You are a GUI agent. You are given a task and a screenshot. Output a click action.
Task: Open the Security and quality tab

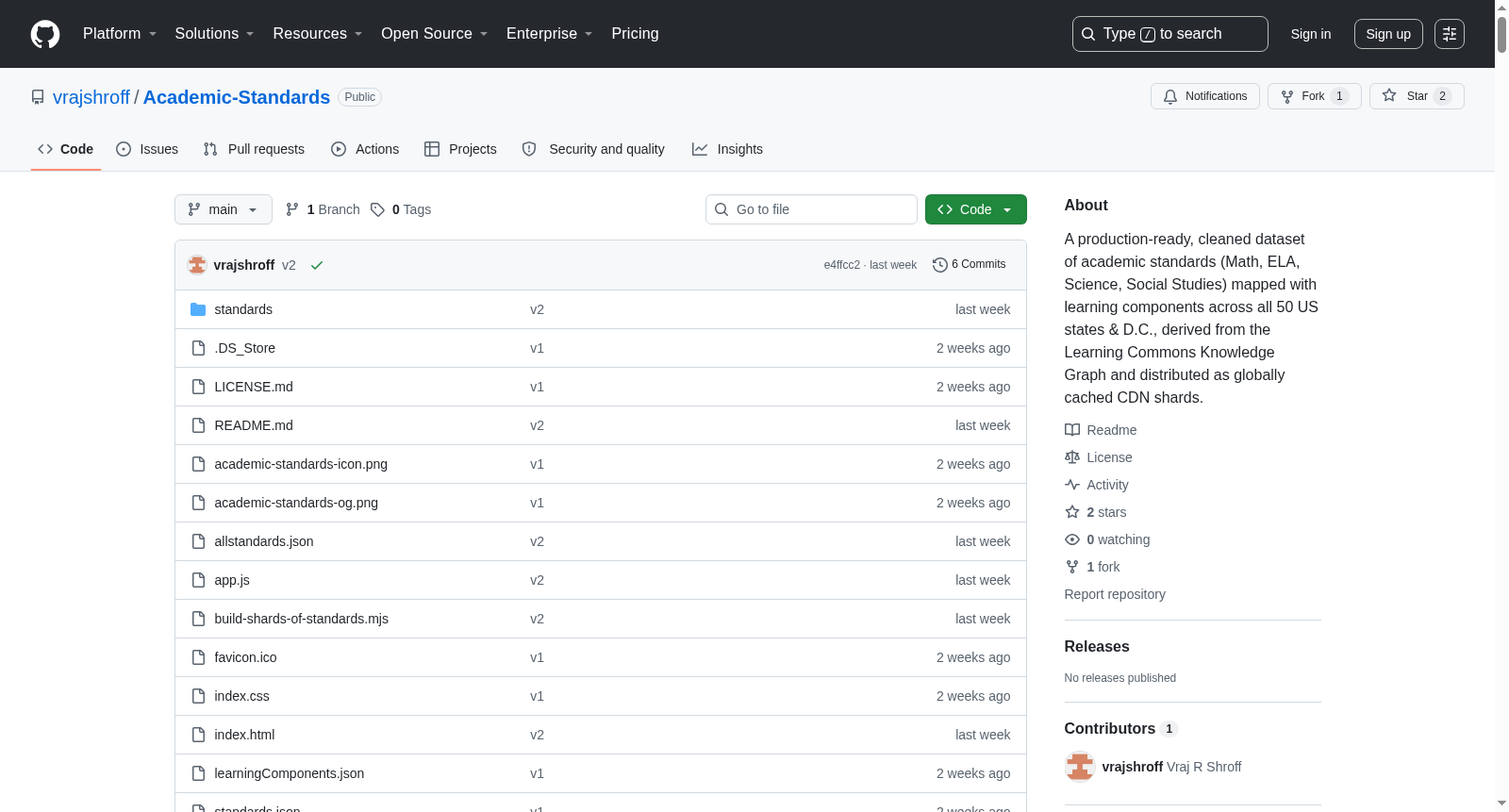click(x=593, y=149)
